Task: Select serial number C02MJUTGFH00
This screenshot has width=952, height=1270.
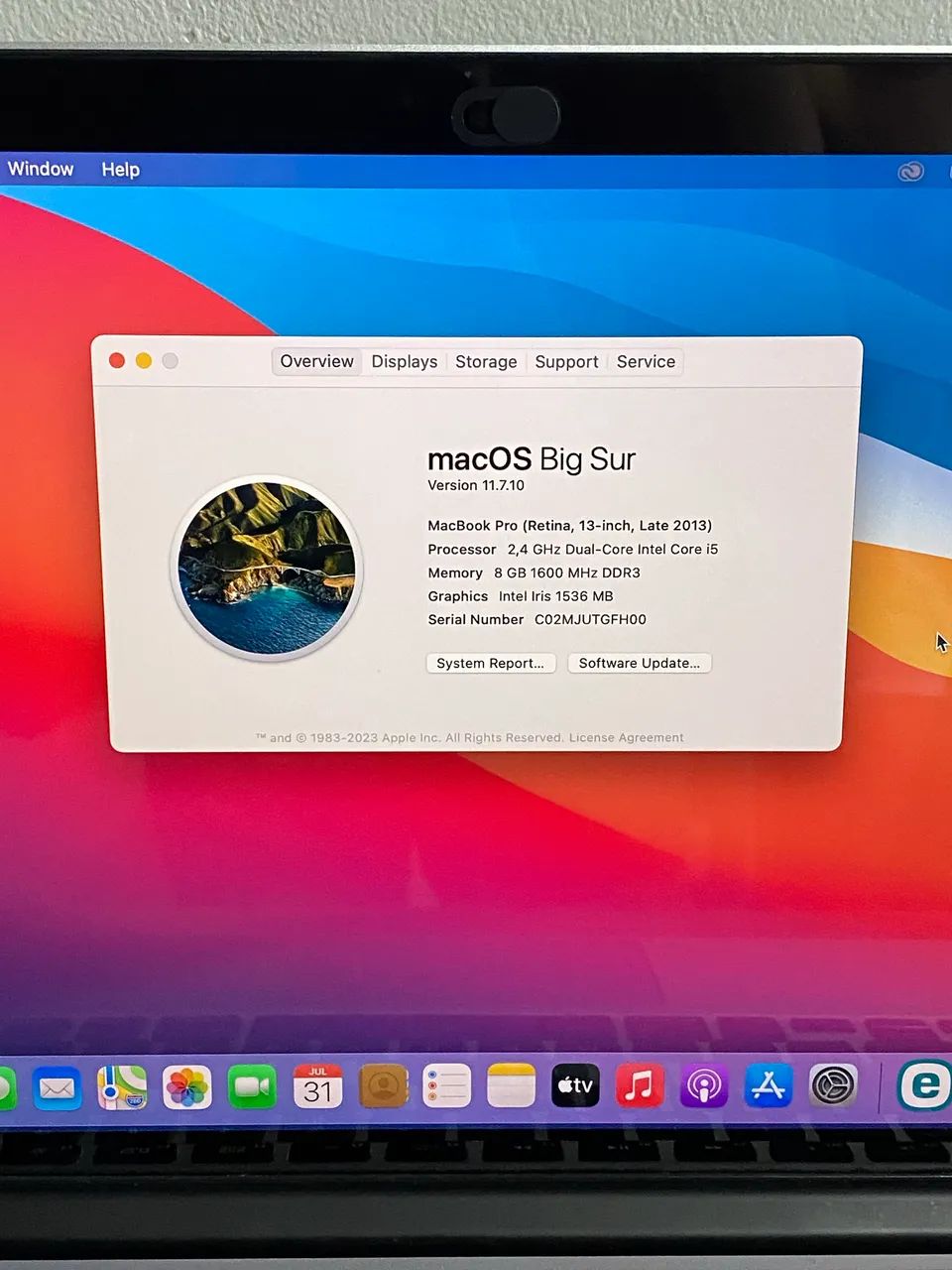Action: tap(590, 619)
